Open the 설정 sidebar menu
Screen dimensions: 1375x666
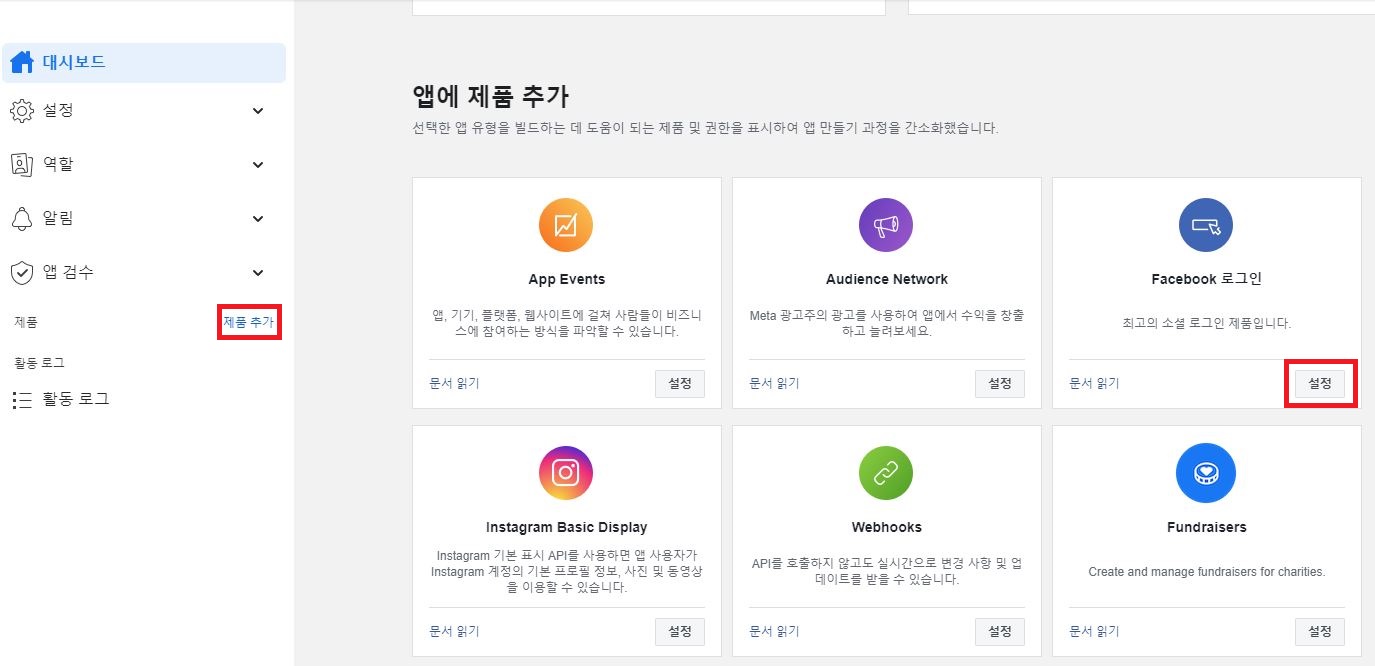point(144,111)
